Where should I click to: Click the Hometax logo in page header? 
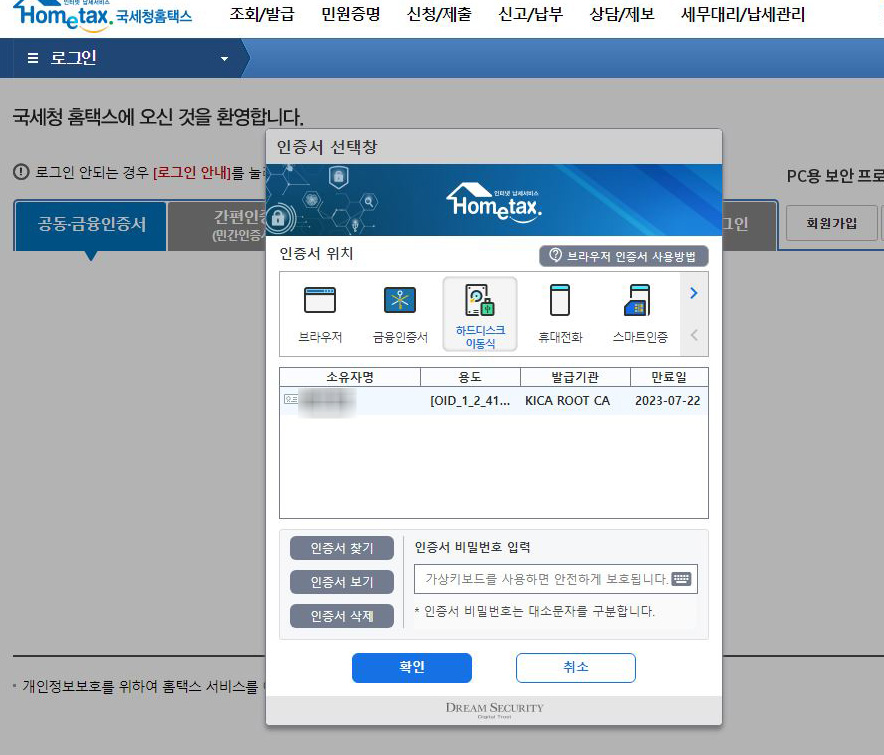click(x=102, y=15)
